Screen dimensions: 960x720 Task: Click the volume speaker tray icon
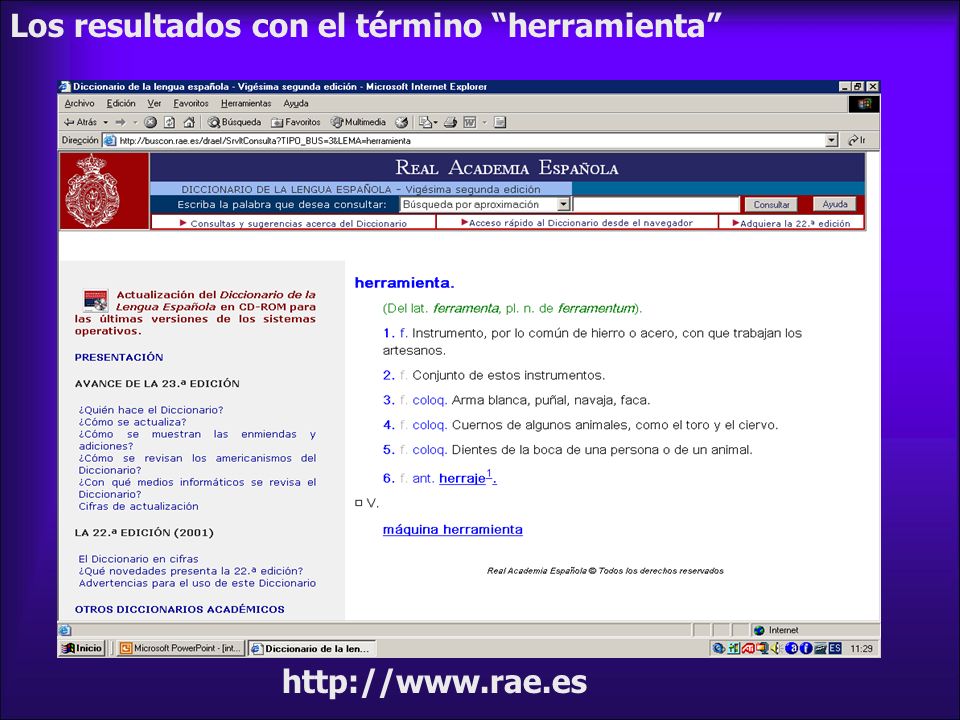(776, 648)
